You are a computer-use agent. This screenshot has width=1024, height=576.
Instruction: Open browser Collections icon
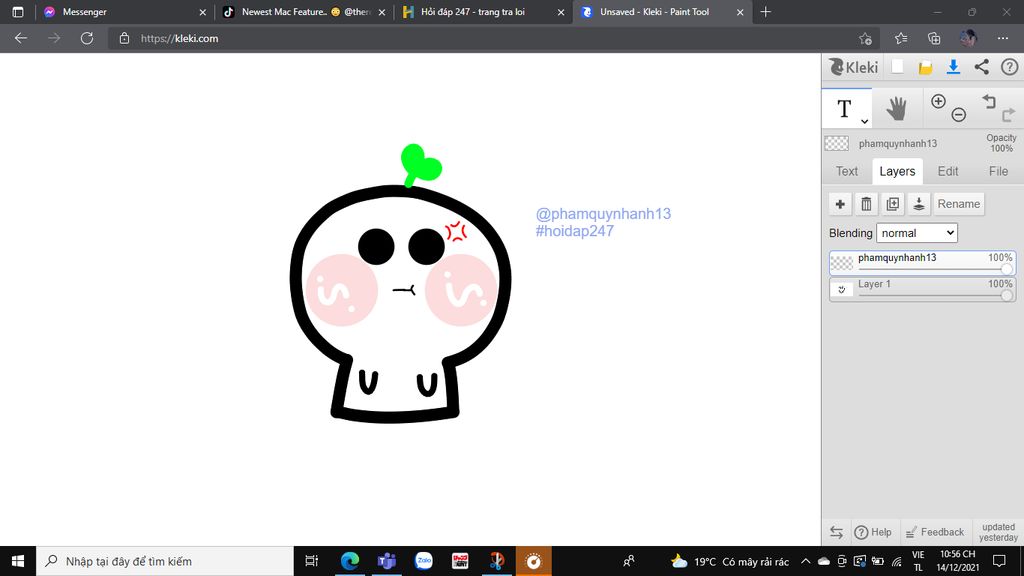coord(934,39)
